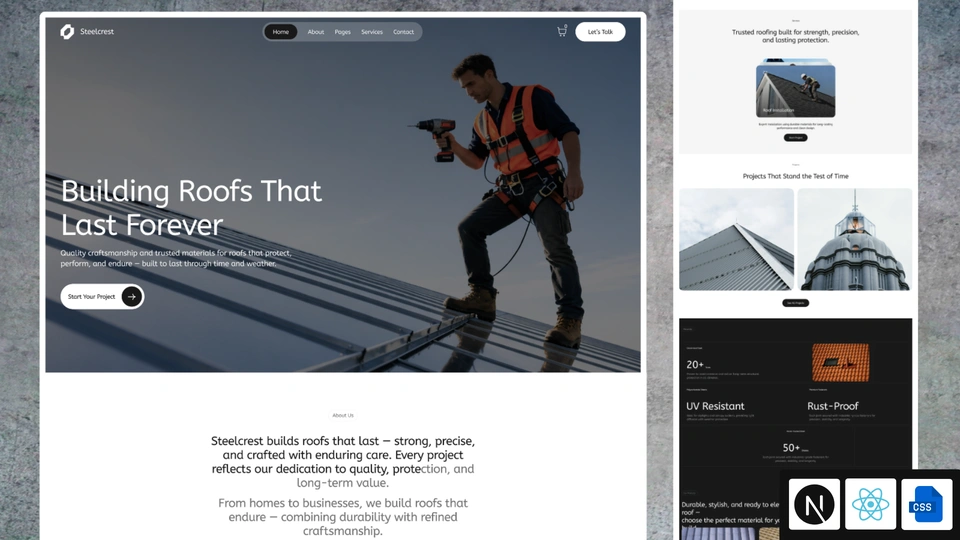The image size is (960, 540).
Task: Open the Services nav item
Action: (x=372, y=32)
